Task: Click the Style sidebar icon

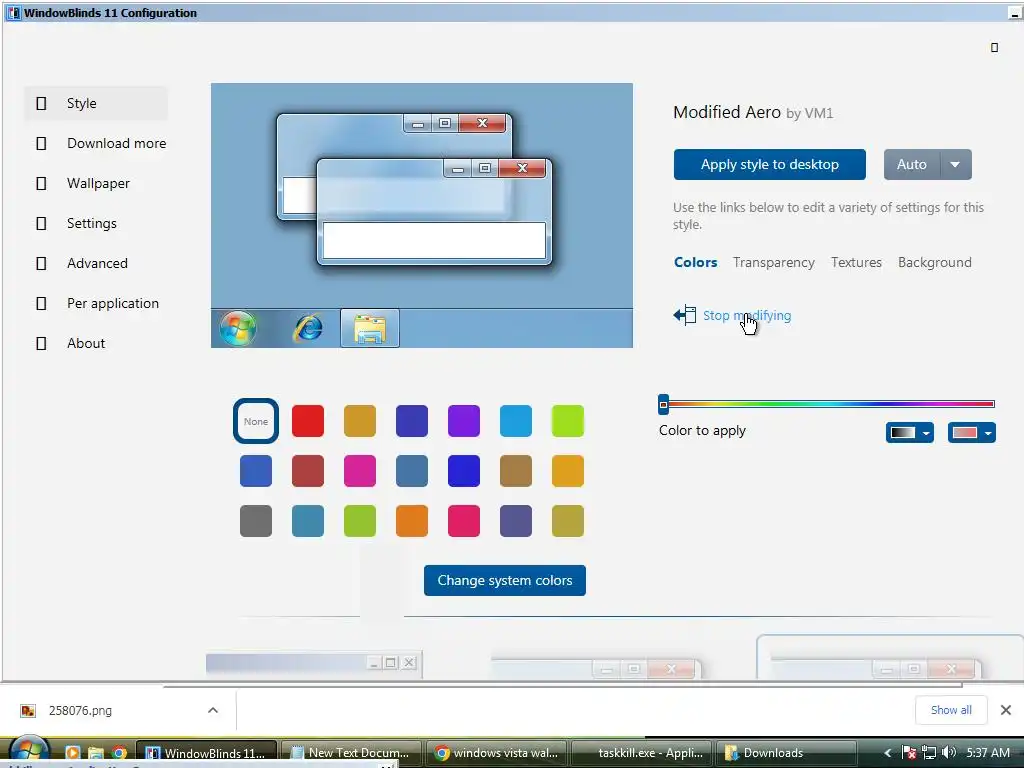Action: [41, 103]
